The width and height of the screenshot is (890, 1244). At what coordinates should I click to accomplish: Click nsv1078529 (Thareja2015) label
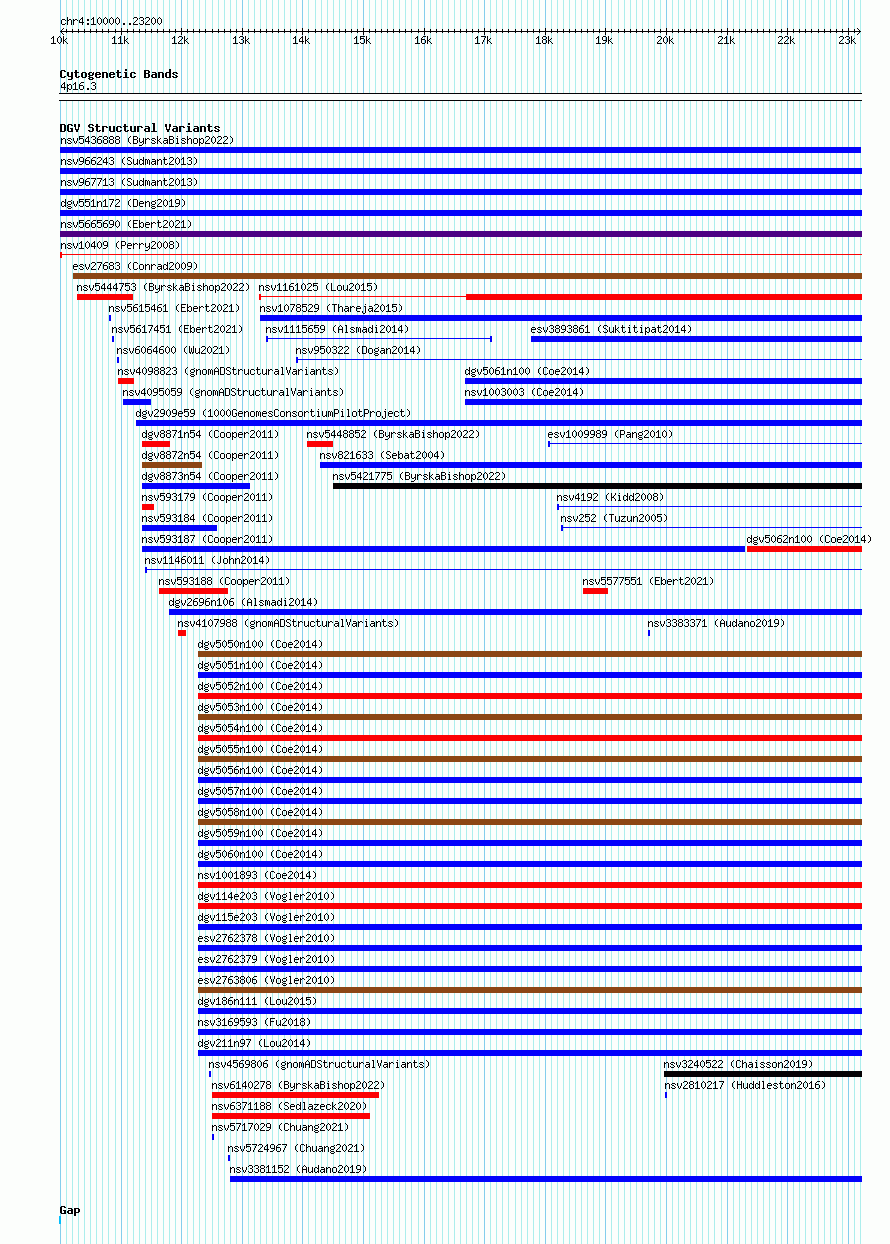(x=331, y=308)
